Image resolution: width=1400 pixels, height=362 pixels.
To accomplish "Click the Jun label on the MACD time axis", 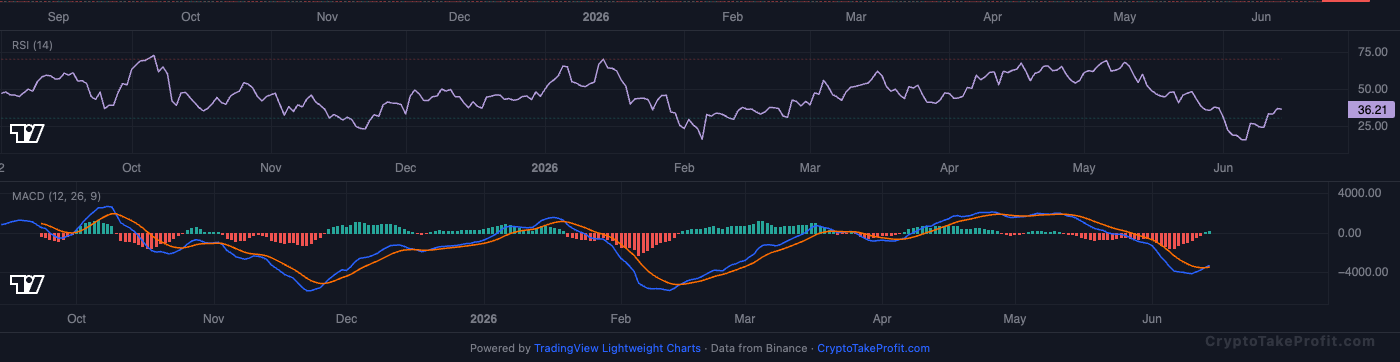I will 1152,319.
